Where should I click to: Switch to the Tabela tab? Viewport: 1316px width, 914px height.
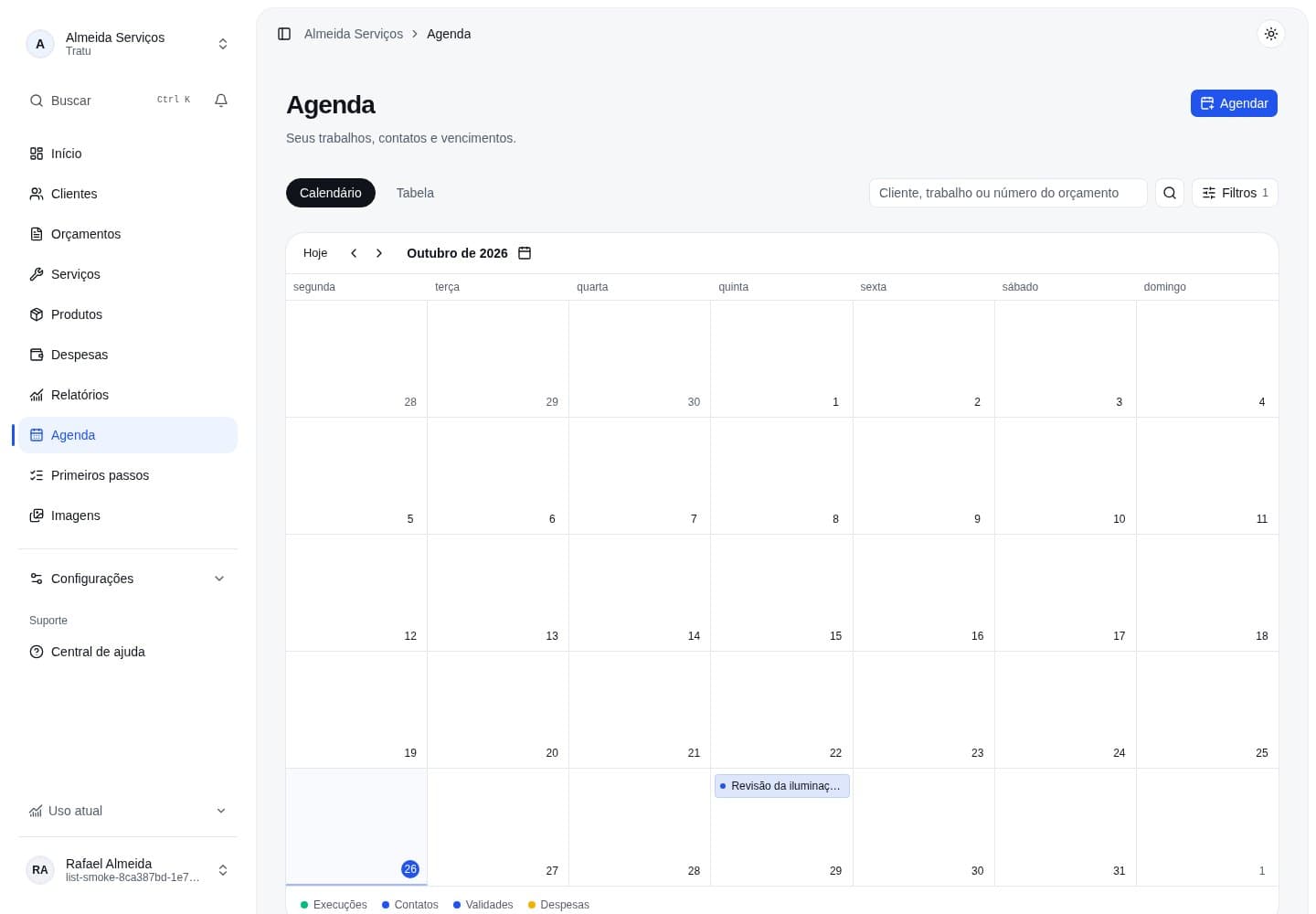click(x=415, y=193)
